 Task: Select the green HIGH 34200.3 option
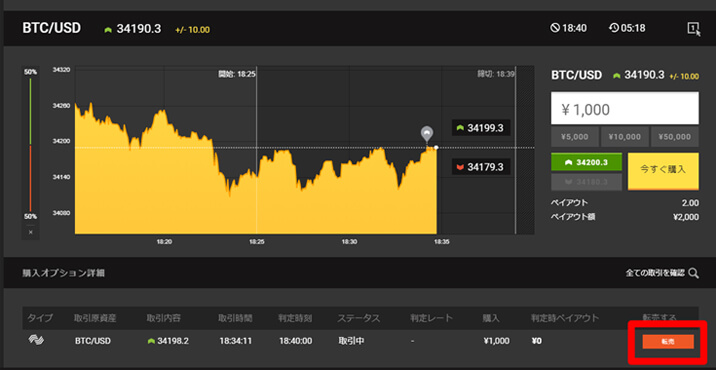(x=586, y=162)
